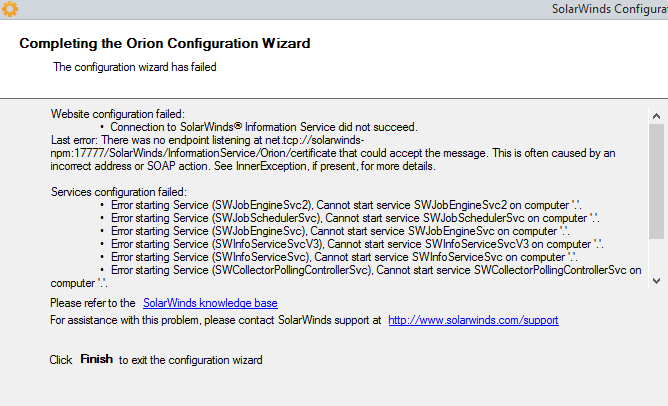668x406 pixels.
Task: Click 'Connection to SolarWinds Information Service did not succeed'
Action: (x=264, y=127)
